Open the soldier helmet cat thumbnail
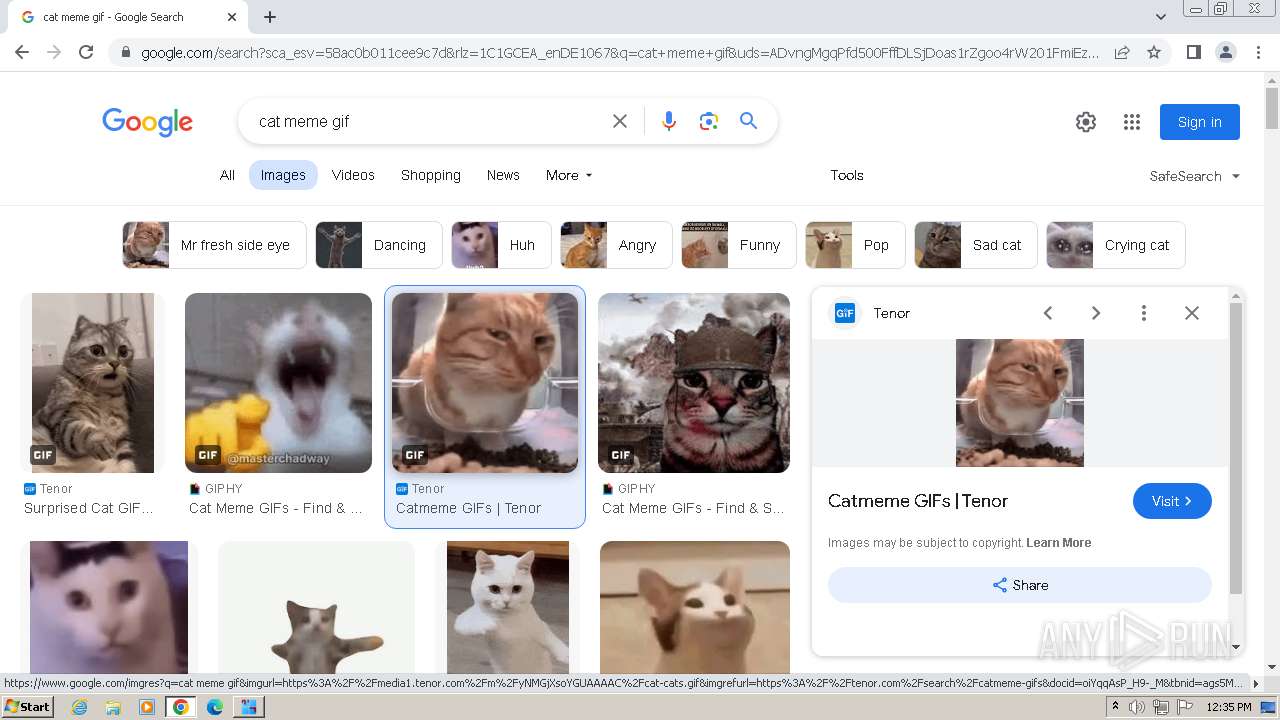This screenshot has width=1280, height=720. pos(694,383)
